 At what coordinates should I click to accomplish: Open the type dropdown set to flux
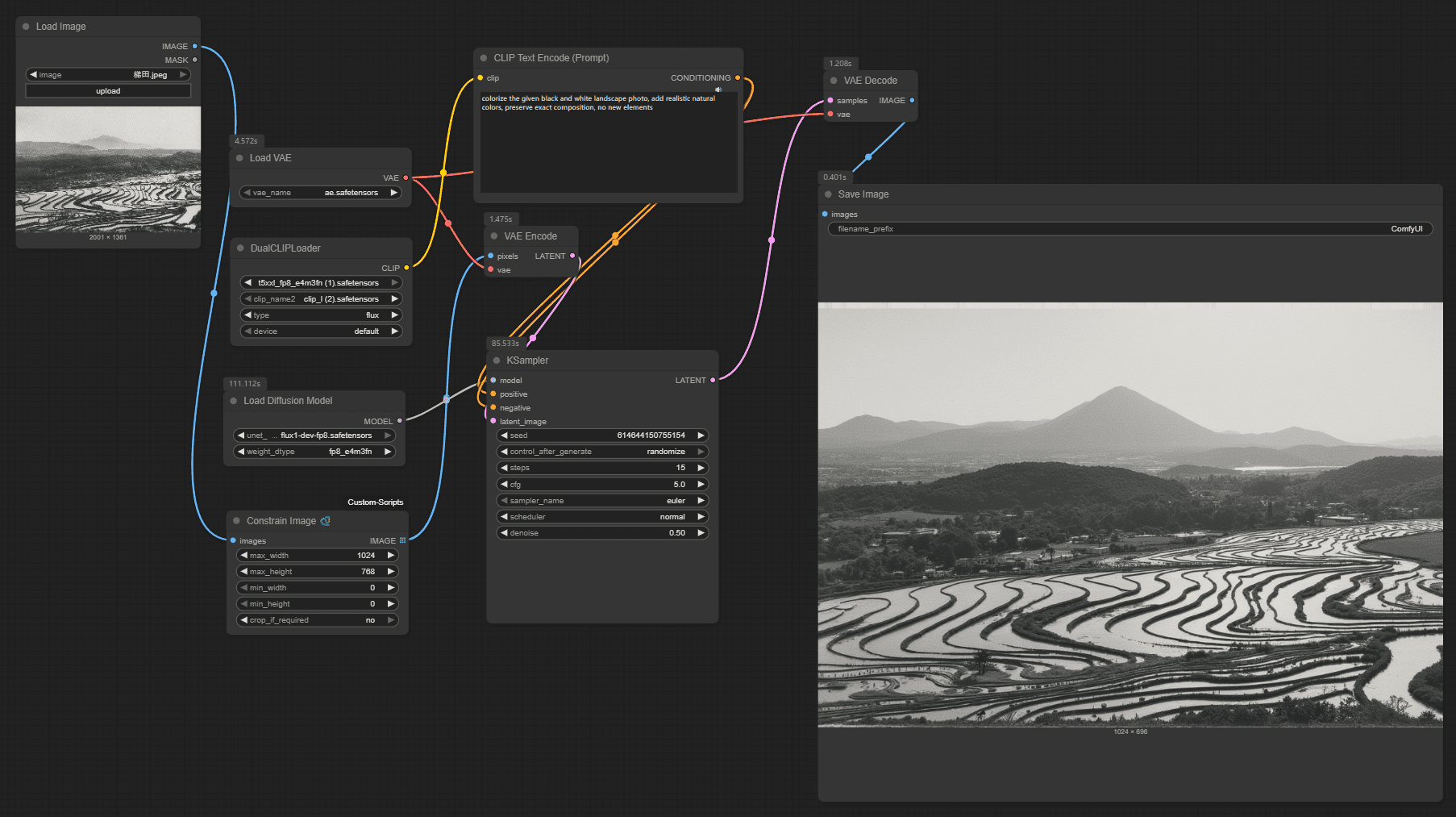click(x=321, y=315)
